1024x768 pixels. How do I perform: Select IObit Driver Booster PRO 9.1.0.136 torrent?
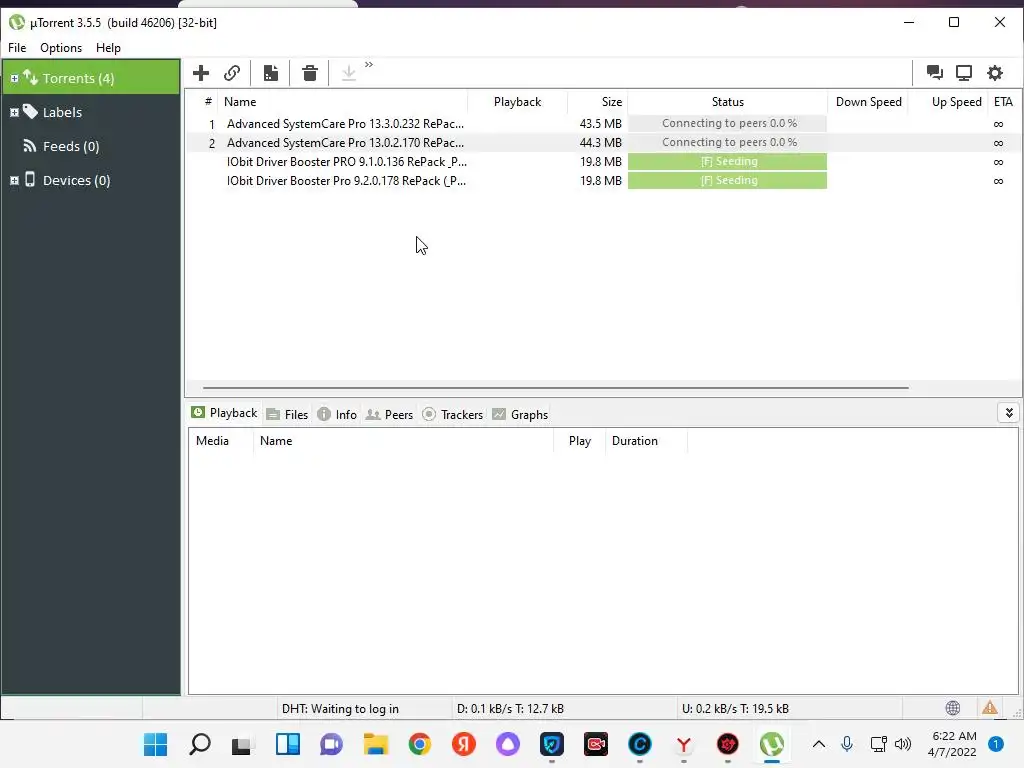tap(347, 161)
